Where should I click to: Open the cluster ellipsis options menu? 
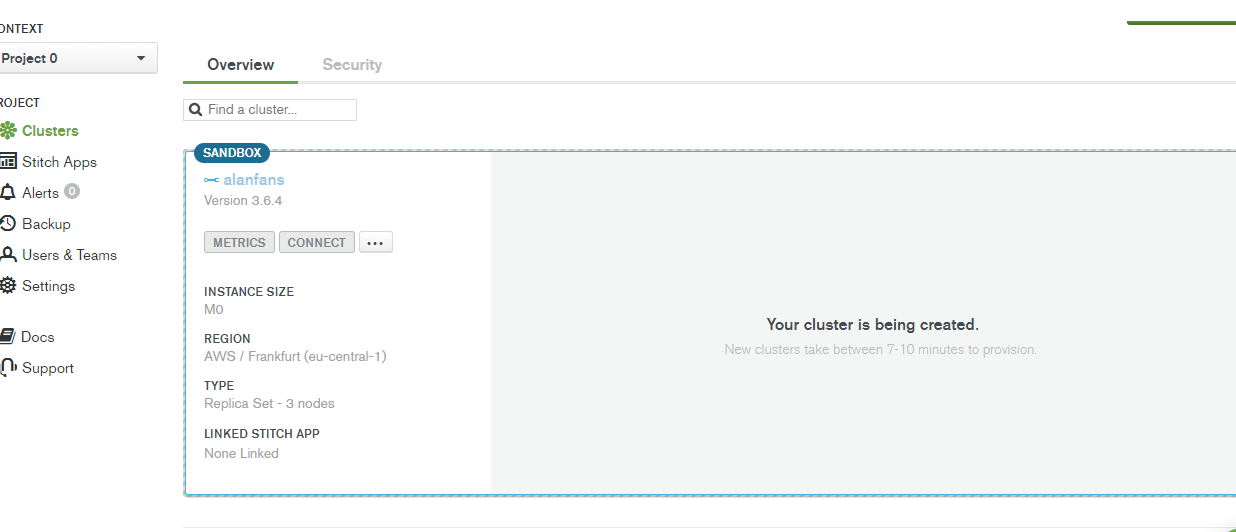pyautogui.click(x=376, y=243)
